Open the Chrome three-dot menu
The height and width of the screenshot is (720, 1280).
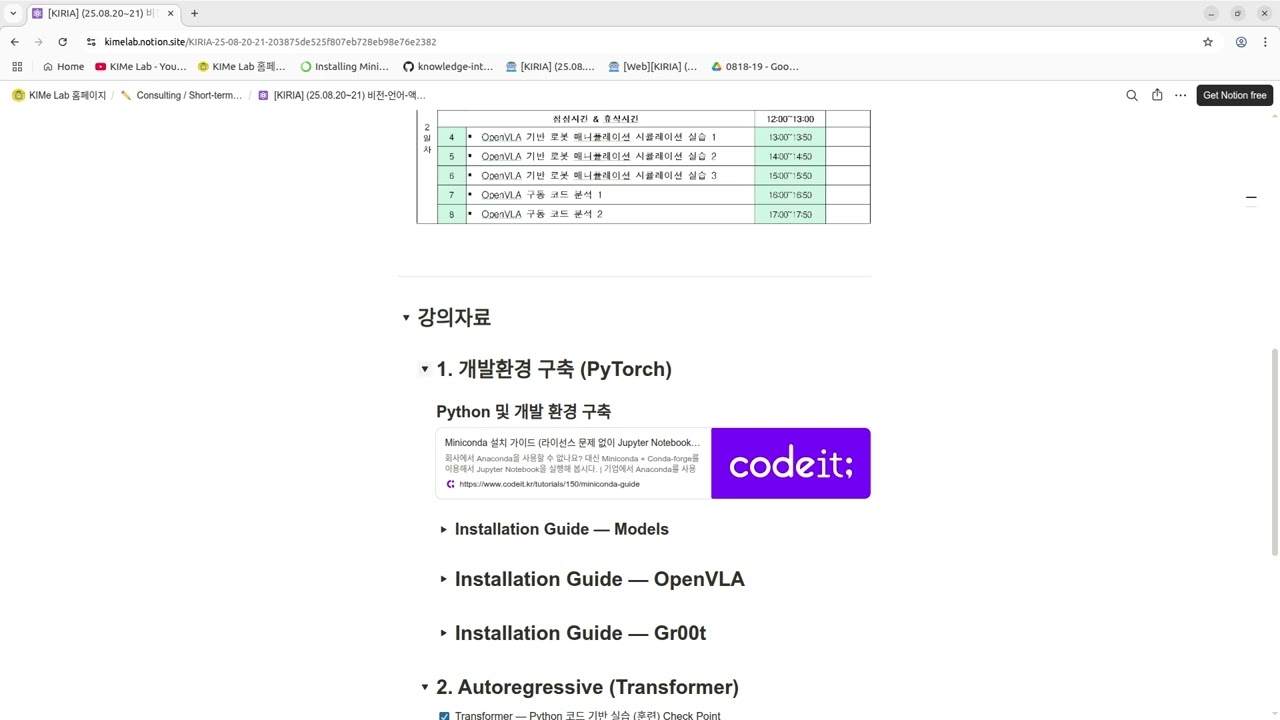click(x=1265, y=42)
